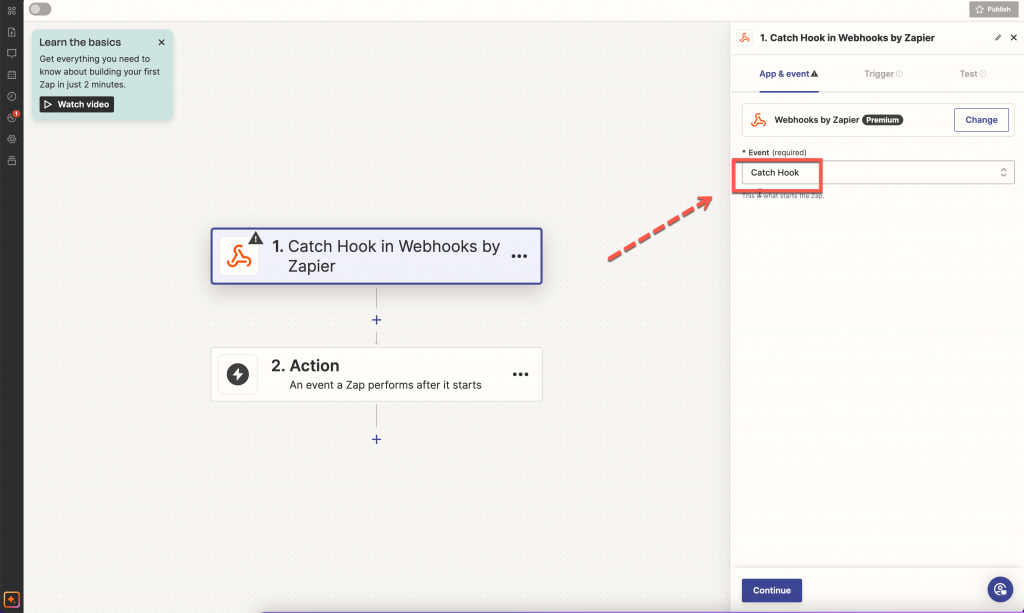The height and width of the screenshot is (613, 1024).
Task: Open the apps grid icon in sidebar
Action: point(12,10)
